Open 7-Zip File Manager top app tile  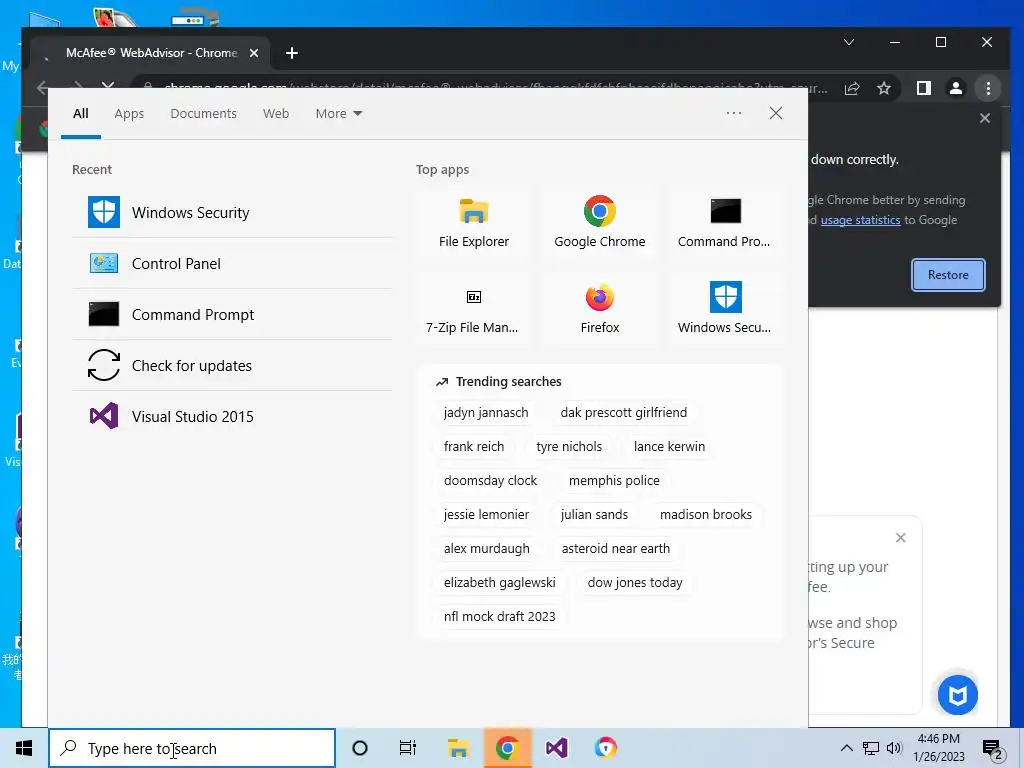(473, 310)
